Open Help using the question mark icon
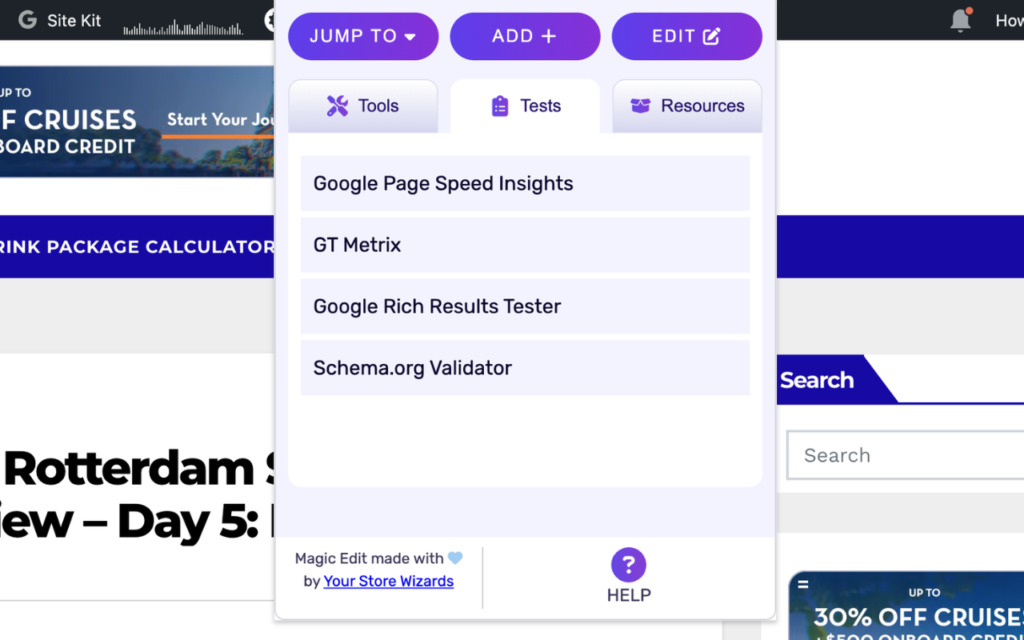The height and width of the screenshot is (640, 1024). click(x=628, y=565)
